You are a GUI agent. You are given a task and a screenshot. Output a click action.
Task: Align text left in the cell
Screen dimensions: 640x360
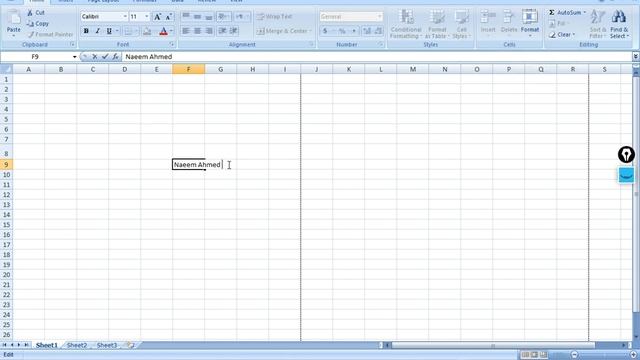(x=186, y=31)
